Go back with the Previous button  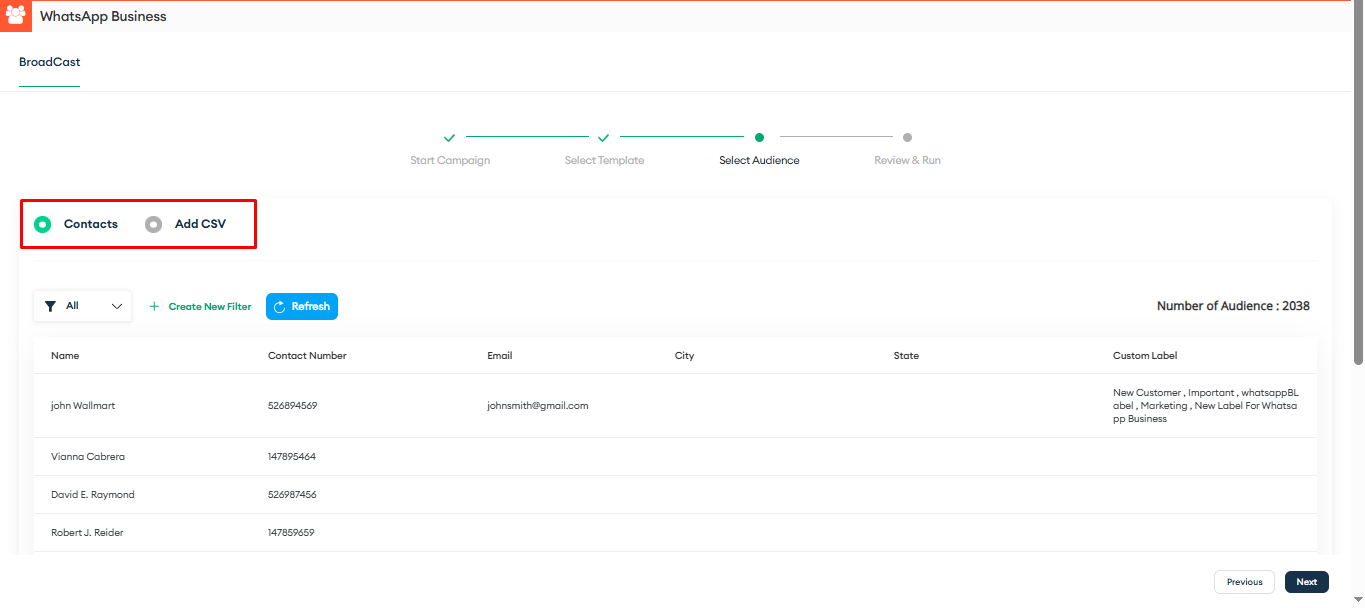[x=1244, y=582]
